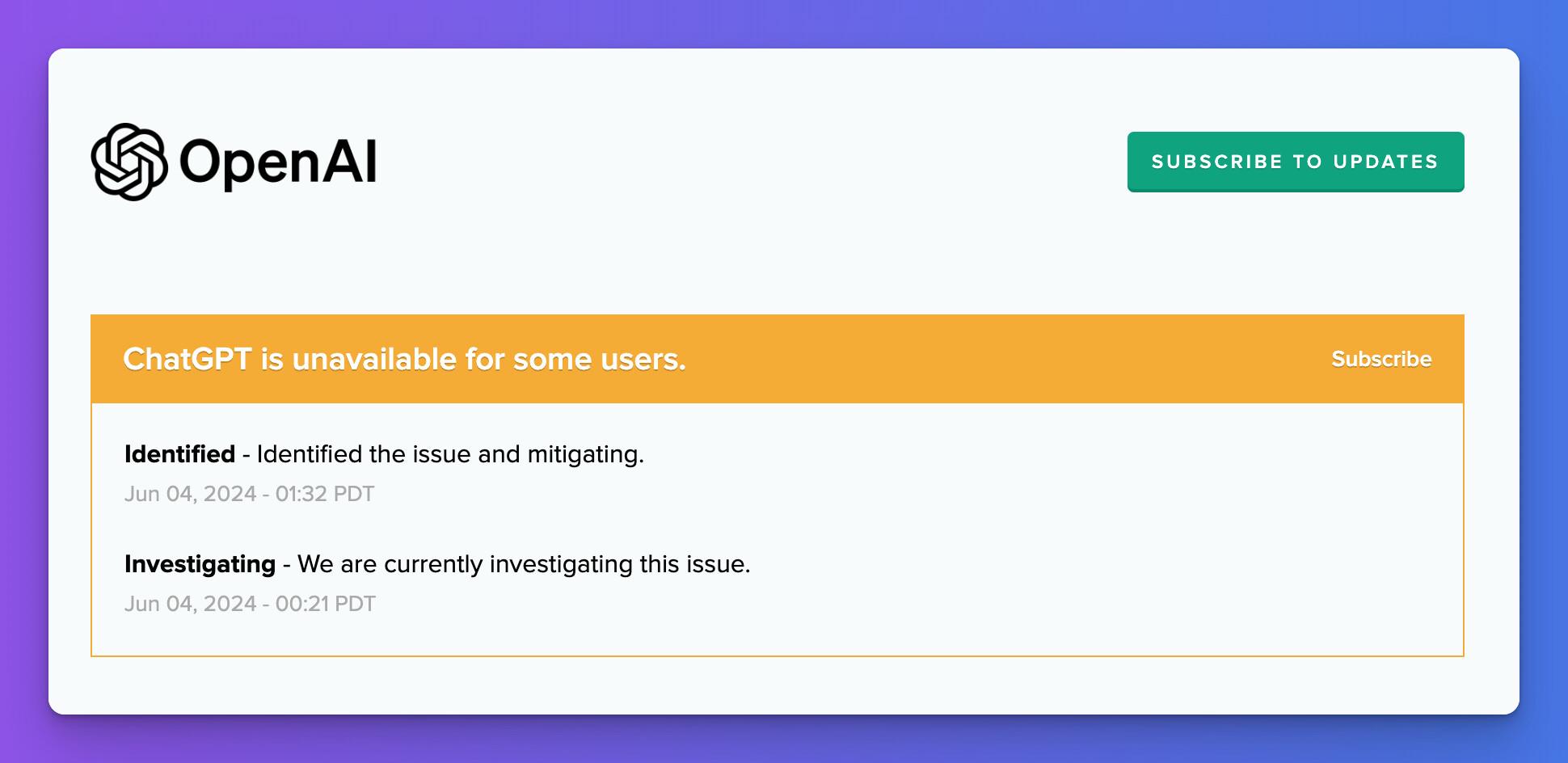The height and width of the screenshot is (763, 1568).
Task: Click 'unavailable for some users' headline text
Action: point(489,359)
